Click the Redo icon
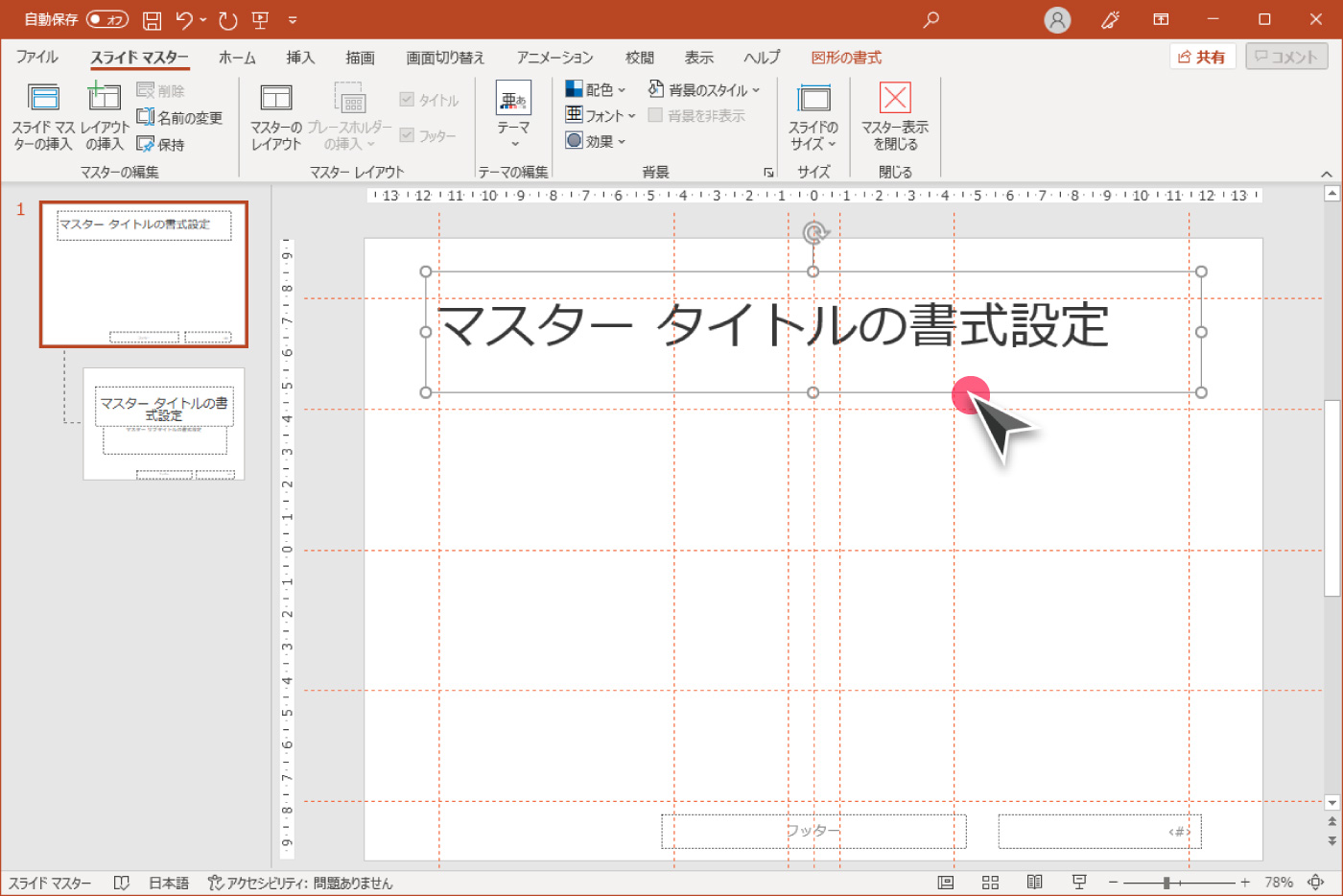 pyautogui.click(x=227, y=20)
